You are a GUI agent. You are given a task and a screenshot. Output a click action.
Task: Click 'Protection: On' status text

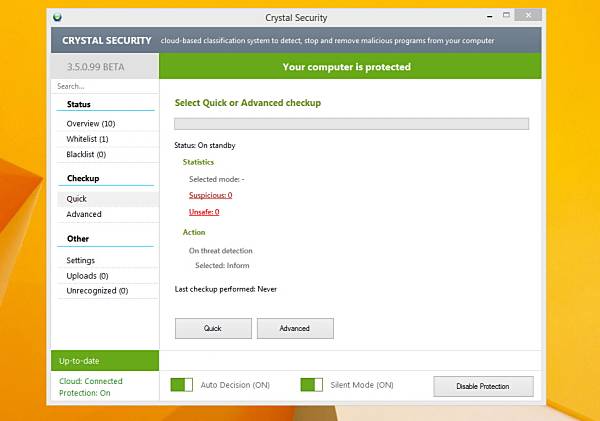pyautogui.click(x=85, y=393)
